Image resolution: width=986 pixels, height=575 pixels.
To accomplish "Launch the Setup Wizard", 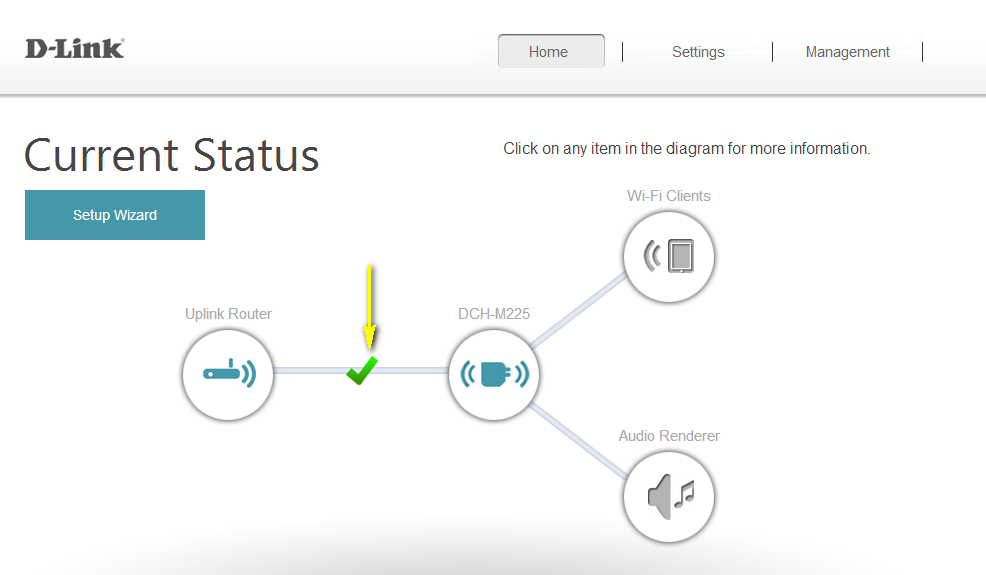I will [x=115, y=215].
